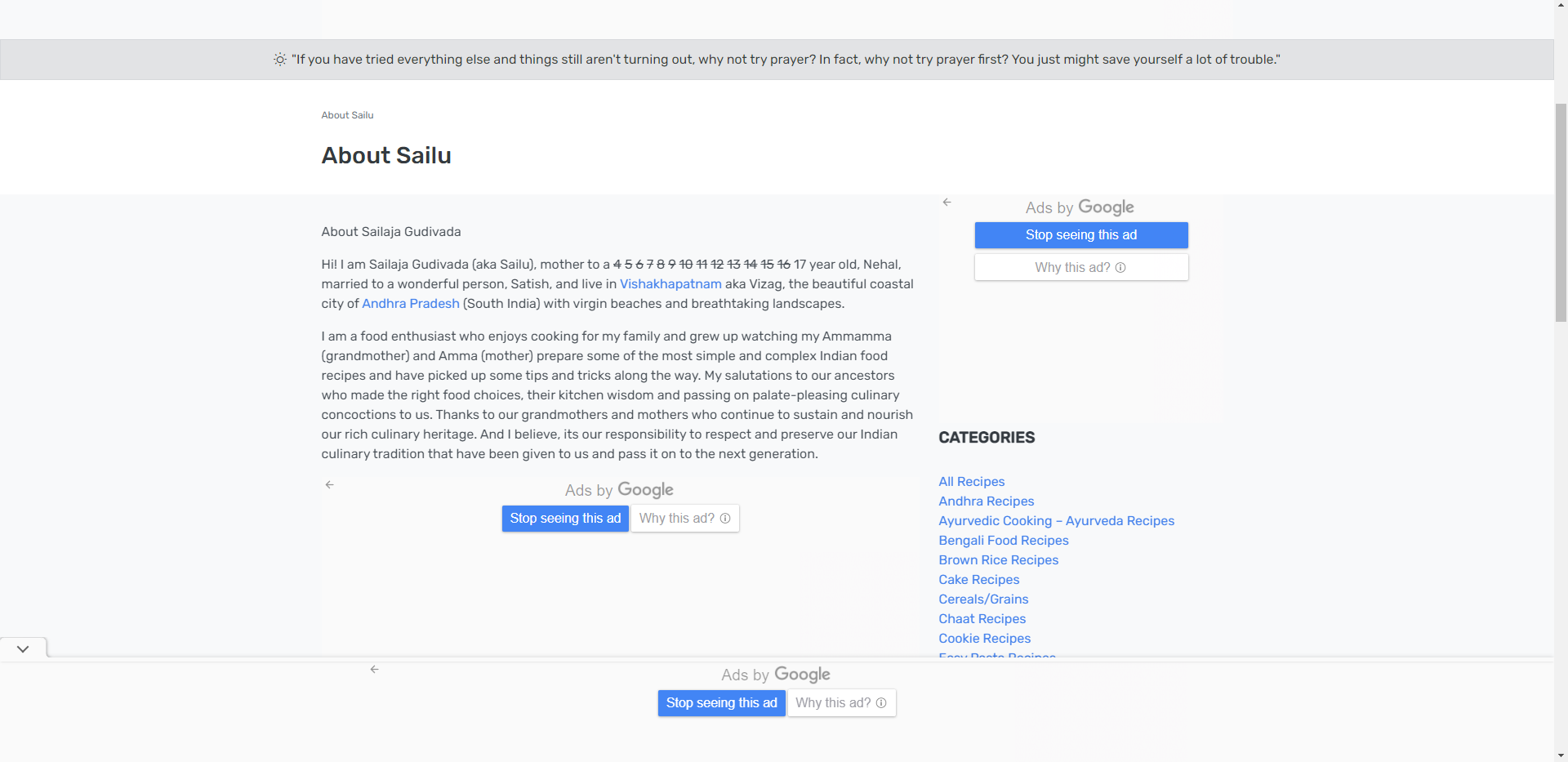Select the Bengali Food Recipes category
This screenshot has width=1568, height=762.
tap(1003, 541)
